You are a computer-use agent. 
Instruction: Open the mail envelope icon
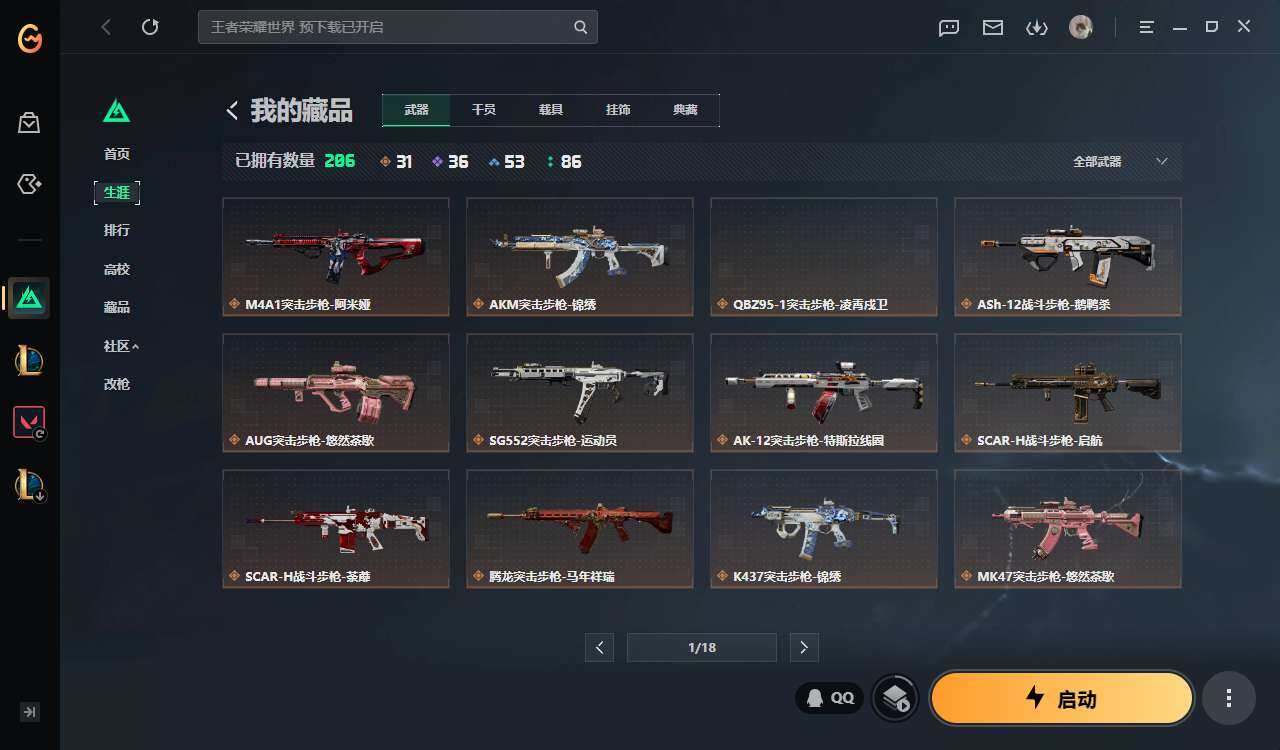(993, 28)
